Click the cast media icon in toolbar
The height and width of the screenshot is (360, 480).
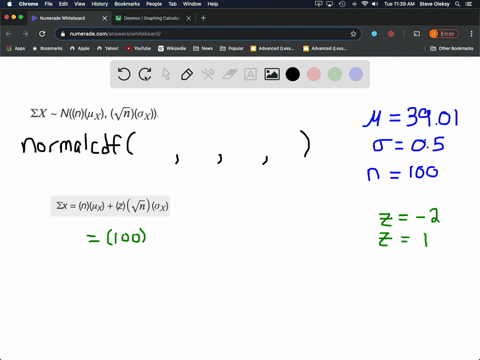click(x=417, y=34)
